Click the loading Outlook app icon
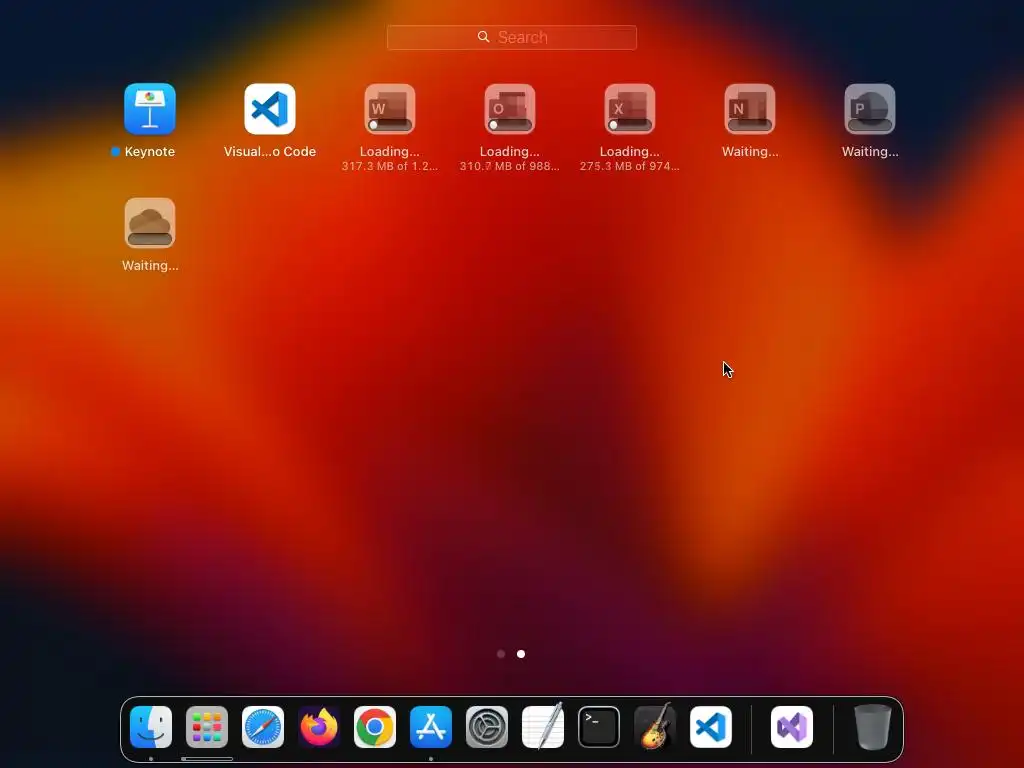 [510, 108]
